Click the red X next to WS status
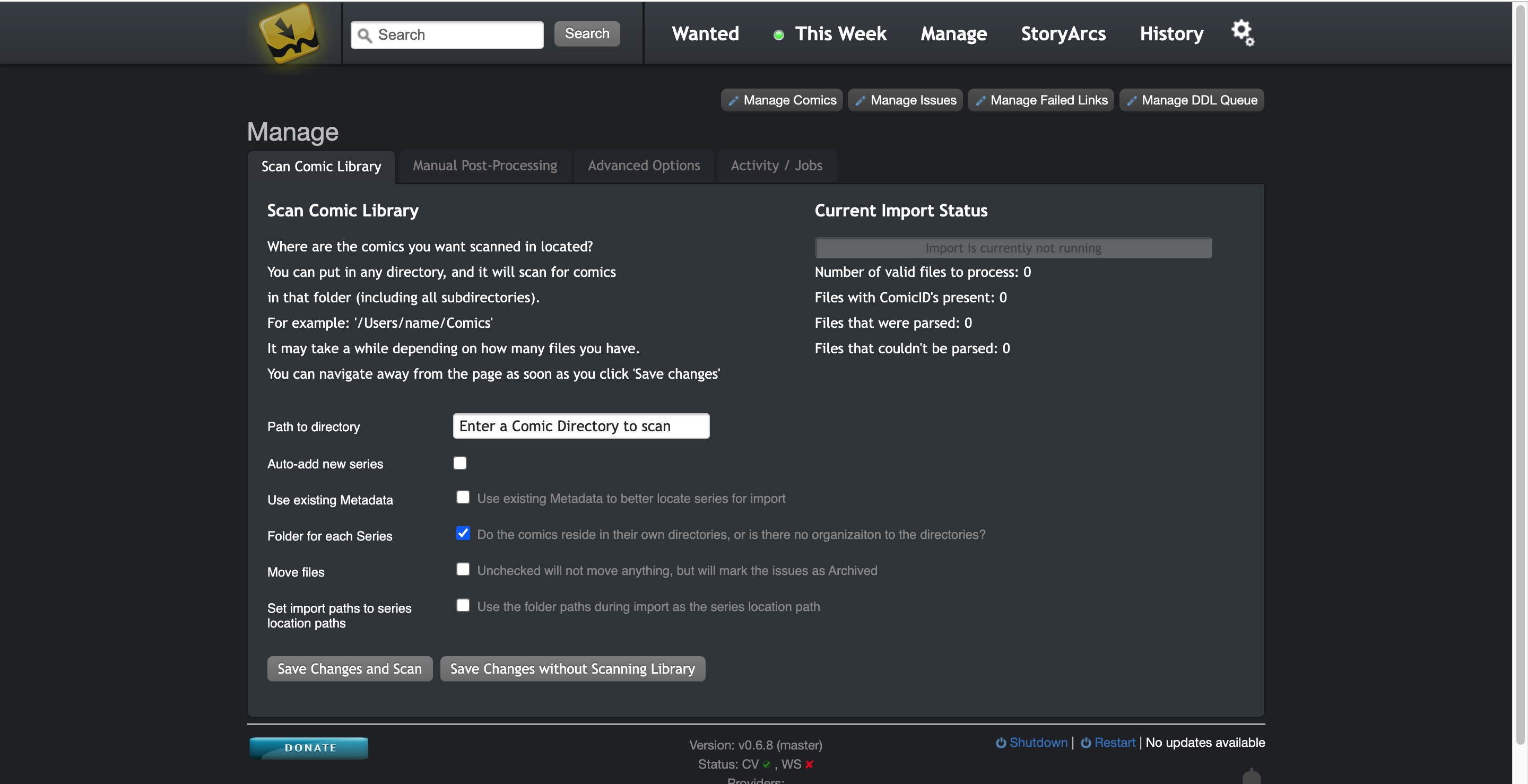This screenshot has height=784, width=1528. (x=809, y=764)
